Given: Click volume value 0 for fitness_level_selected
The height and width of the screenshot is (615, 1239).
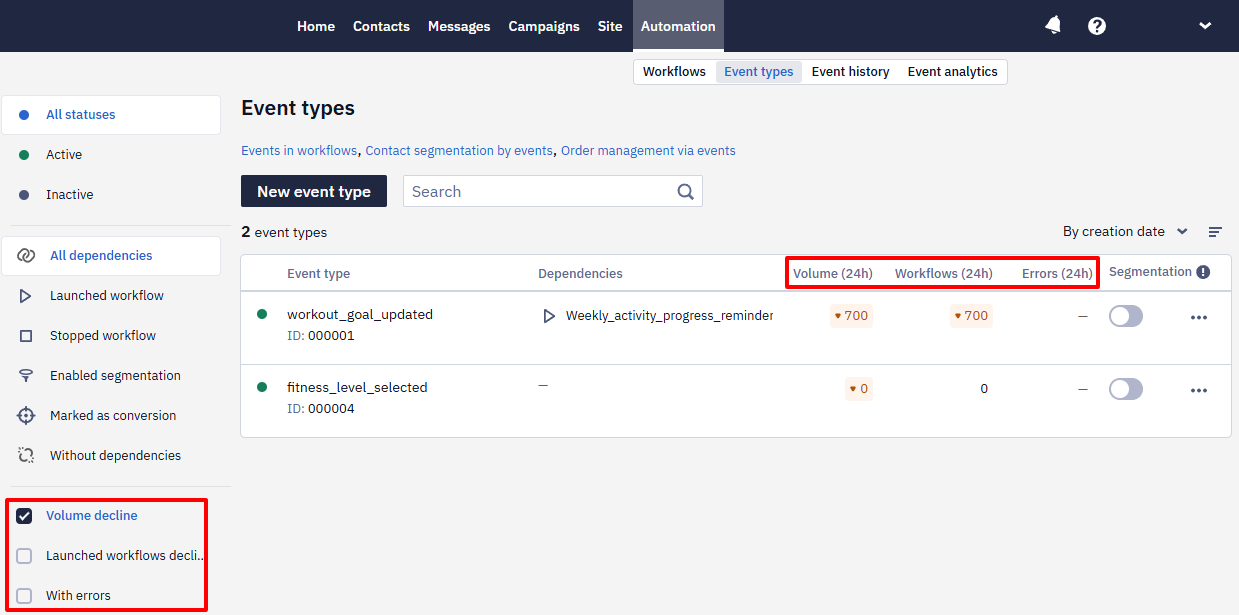Looking at the screenshot, I should pos(858,389).
